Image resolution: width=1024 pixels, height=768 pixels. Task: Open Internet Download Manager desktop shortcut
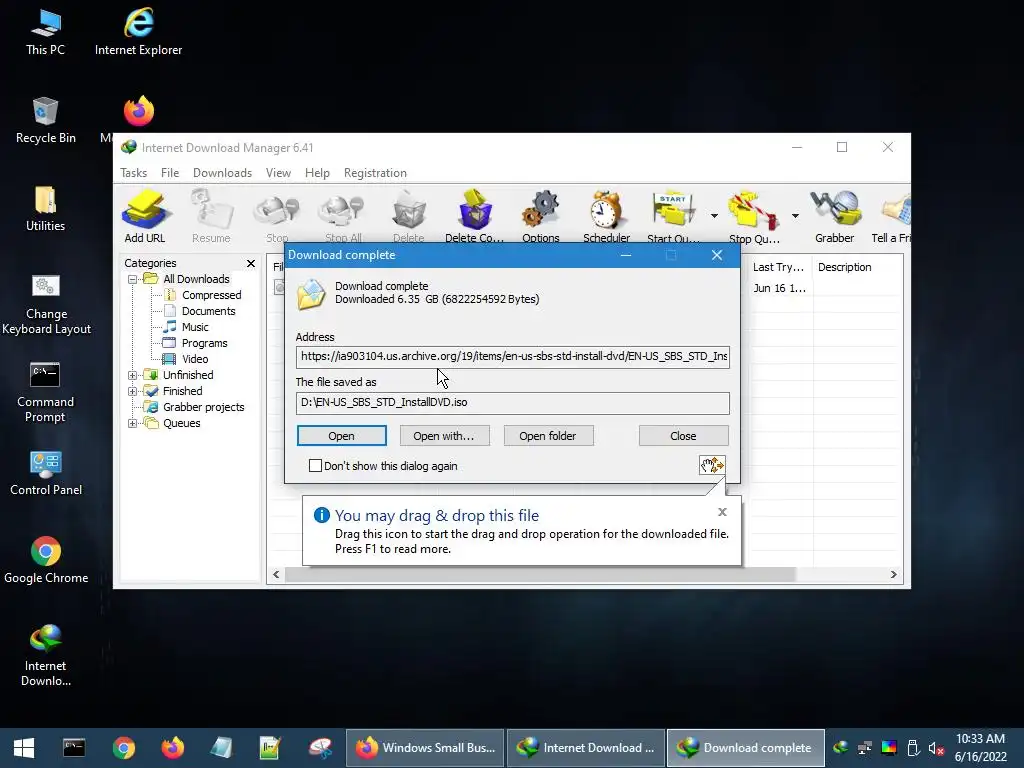[45, 656]
